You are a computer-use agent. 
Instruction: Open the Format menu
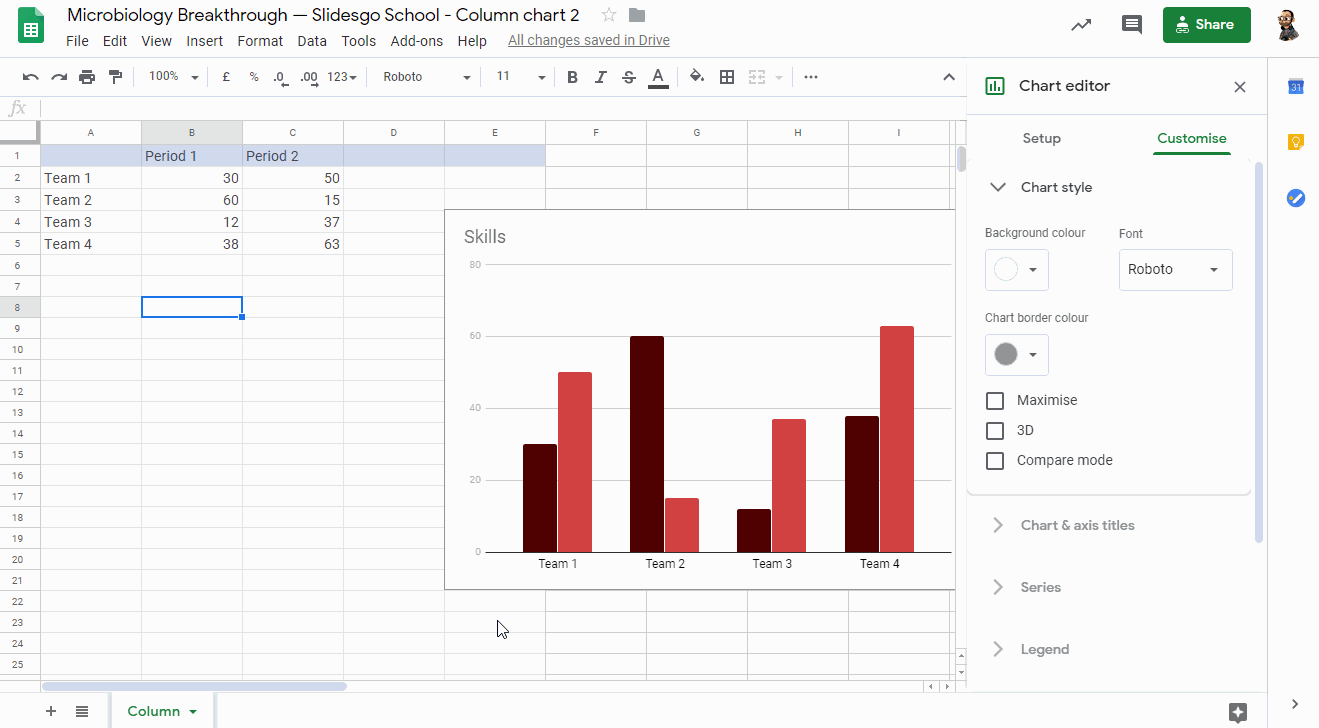[x=260, y=41]
